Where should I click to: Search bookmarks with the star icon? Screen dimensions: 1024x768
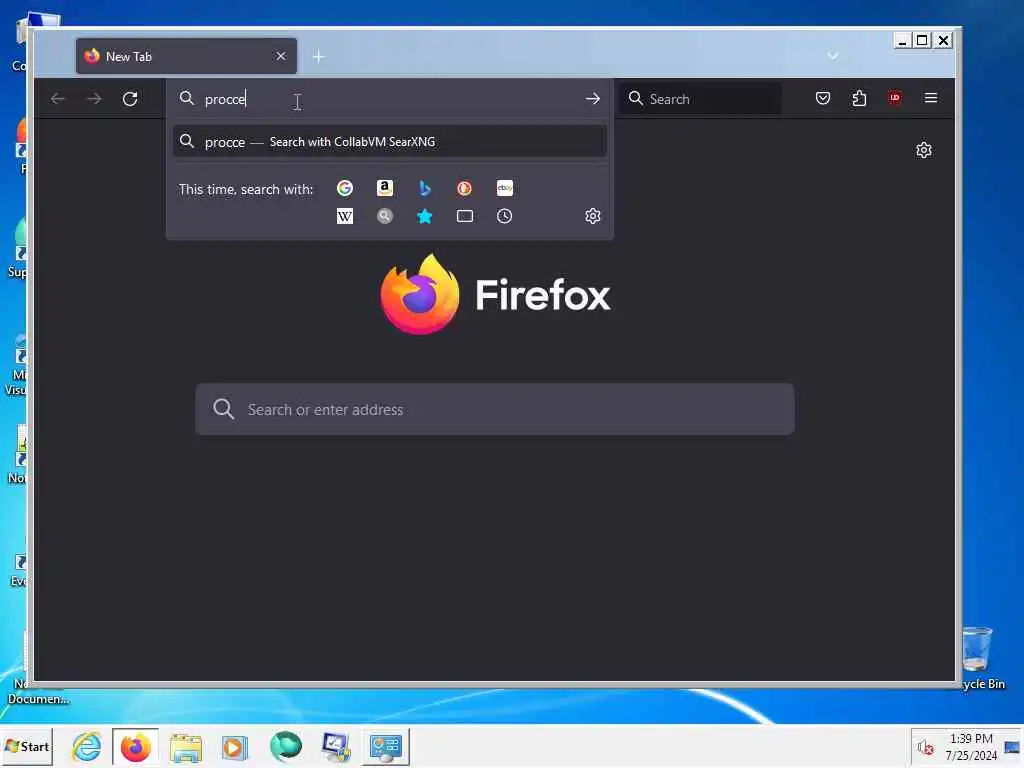tap(424, 216)
